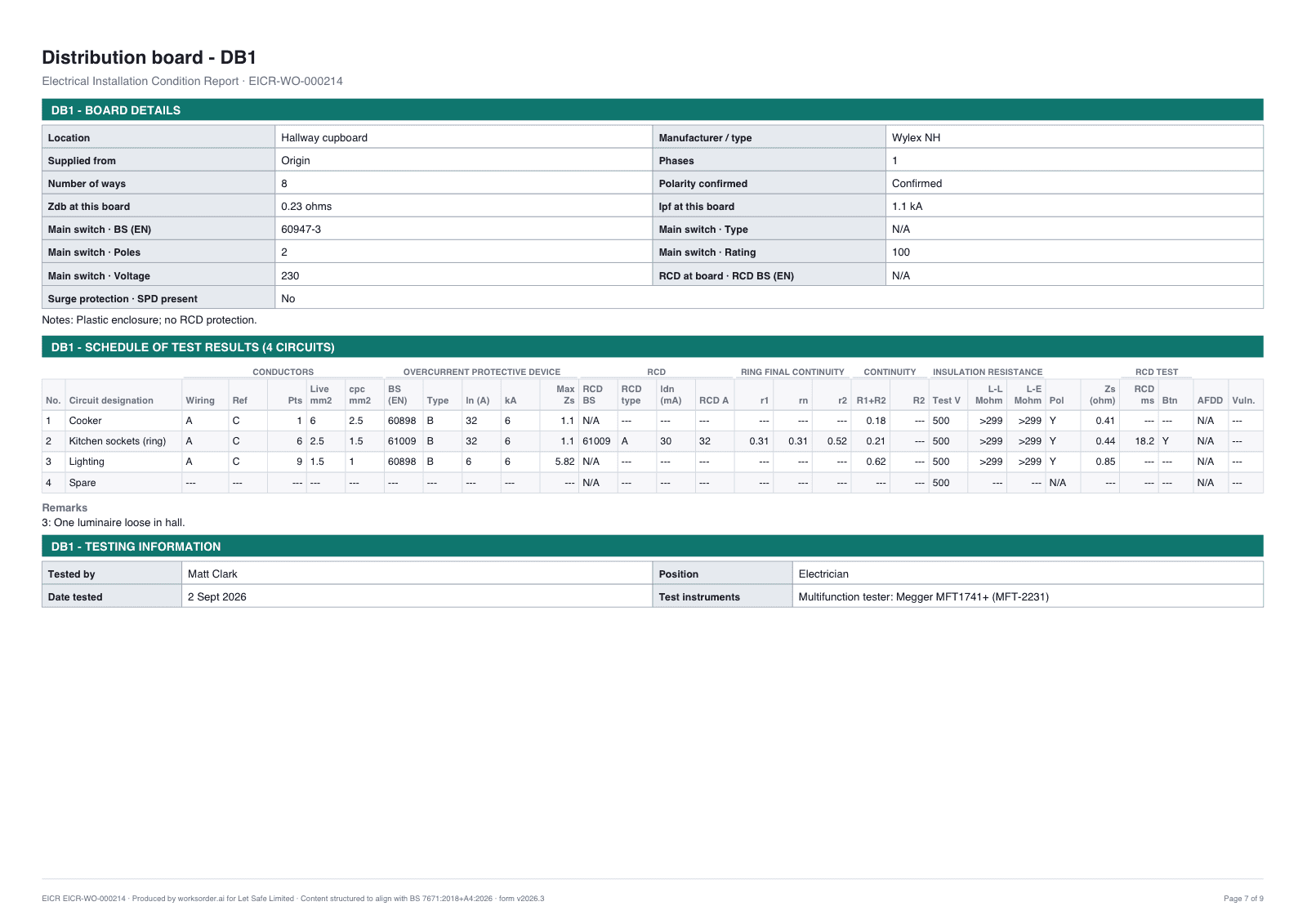
Task: Select the 'Matt Clark' tested by value
Action: point(212,574)
